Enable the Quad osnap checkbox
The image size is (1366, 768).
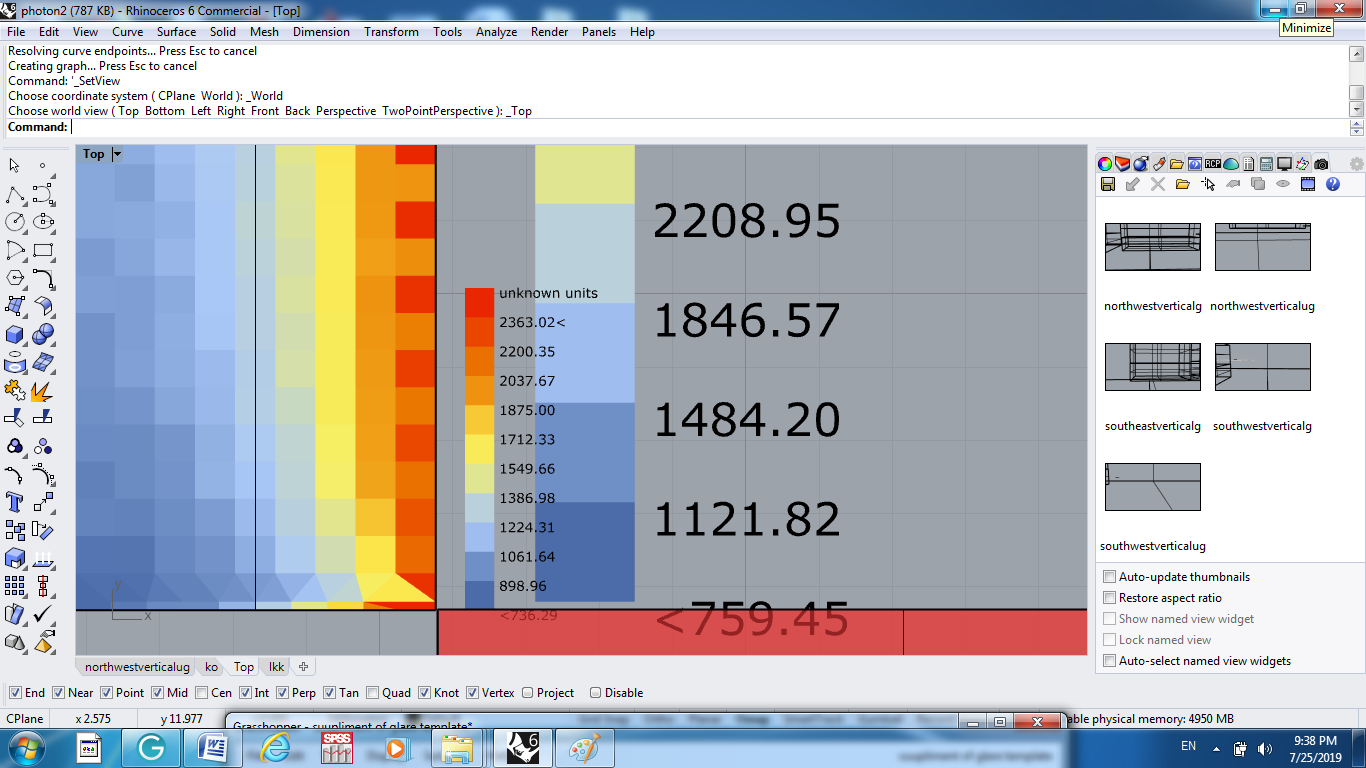click(373, 693)
